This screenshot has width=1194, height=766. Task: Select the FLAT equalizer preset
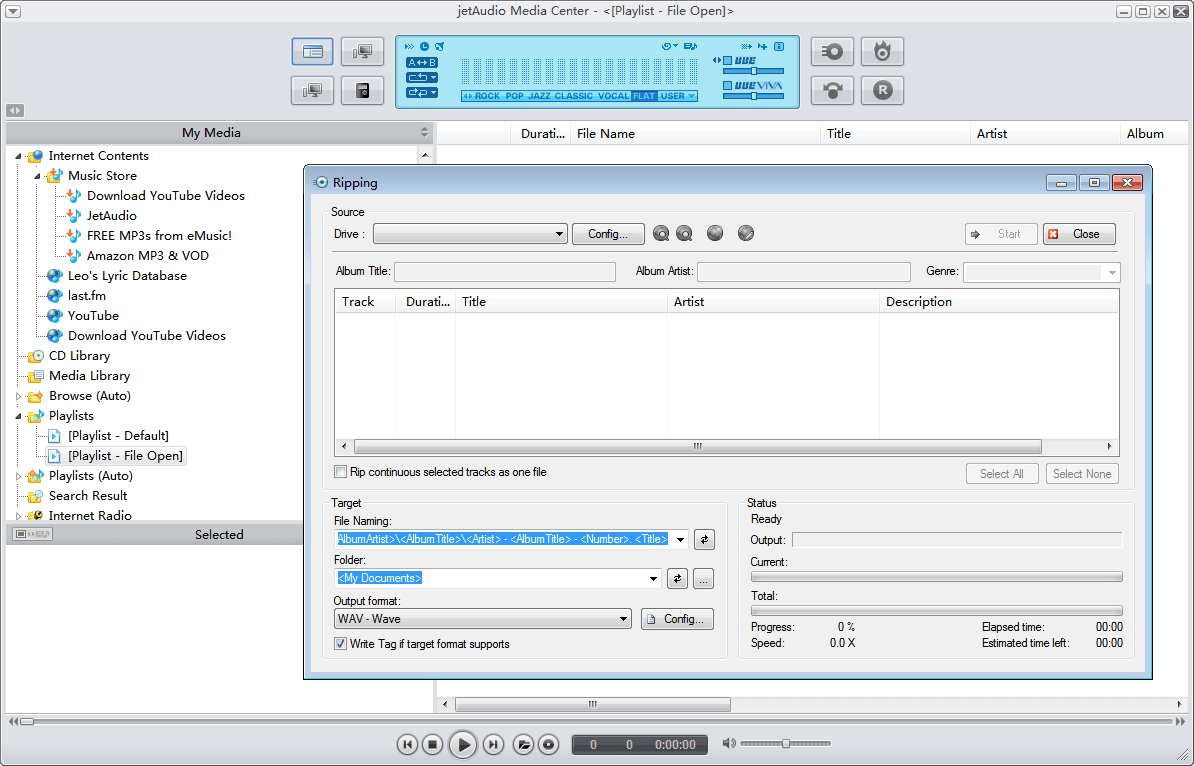(644, 96)
